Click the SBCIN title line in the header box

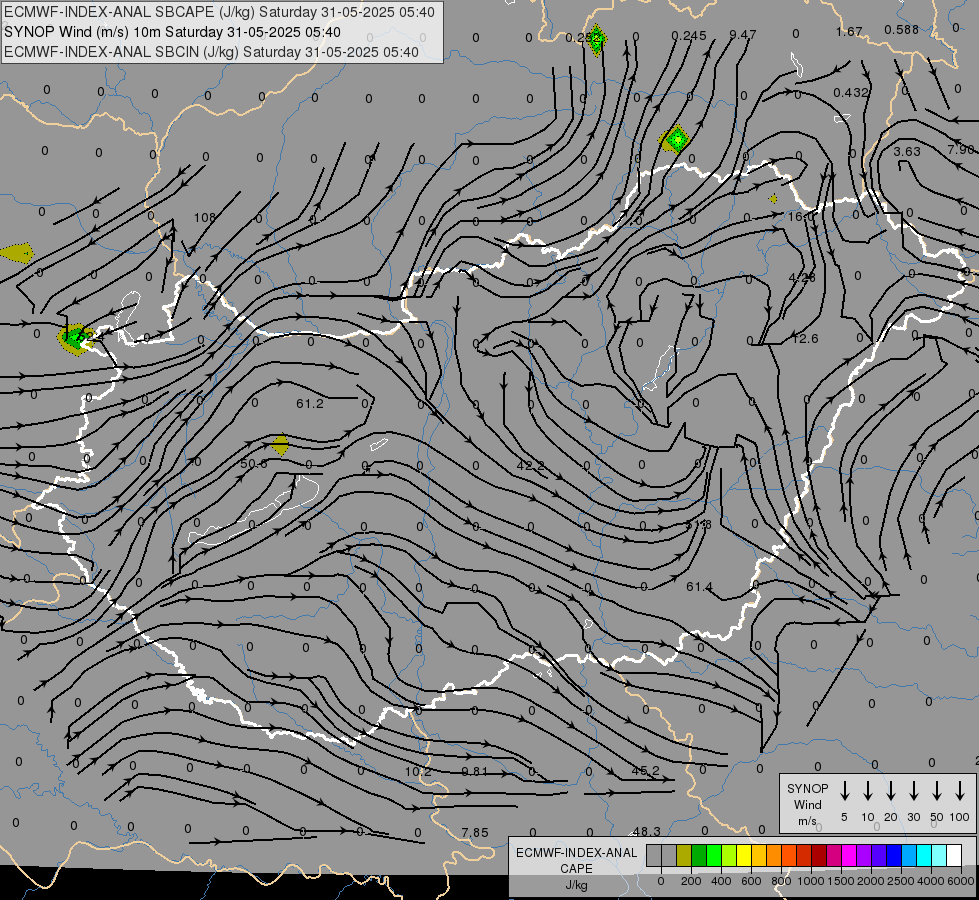(211, 52)
